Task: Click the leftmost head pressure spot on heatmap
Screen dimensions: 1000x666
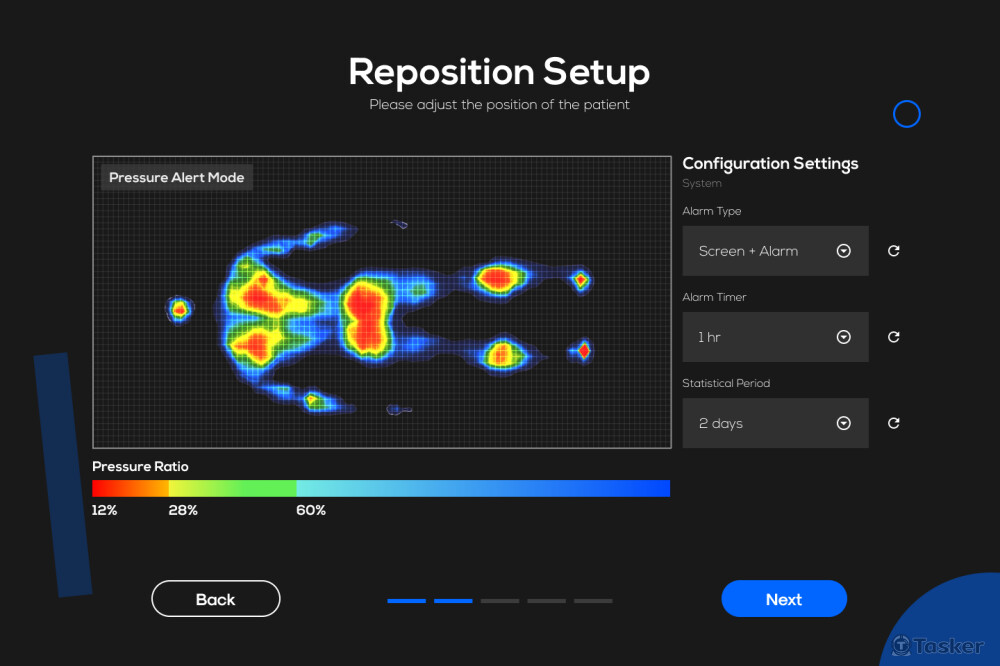Action: point(180,310)
